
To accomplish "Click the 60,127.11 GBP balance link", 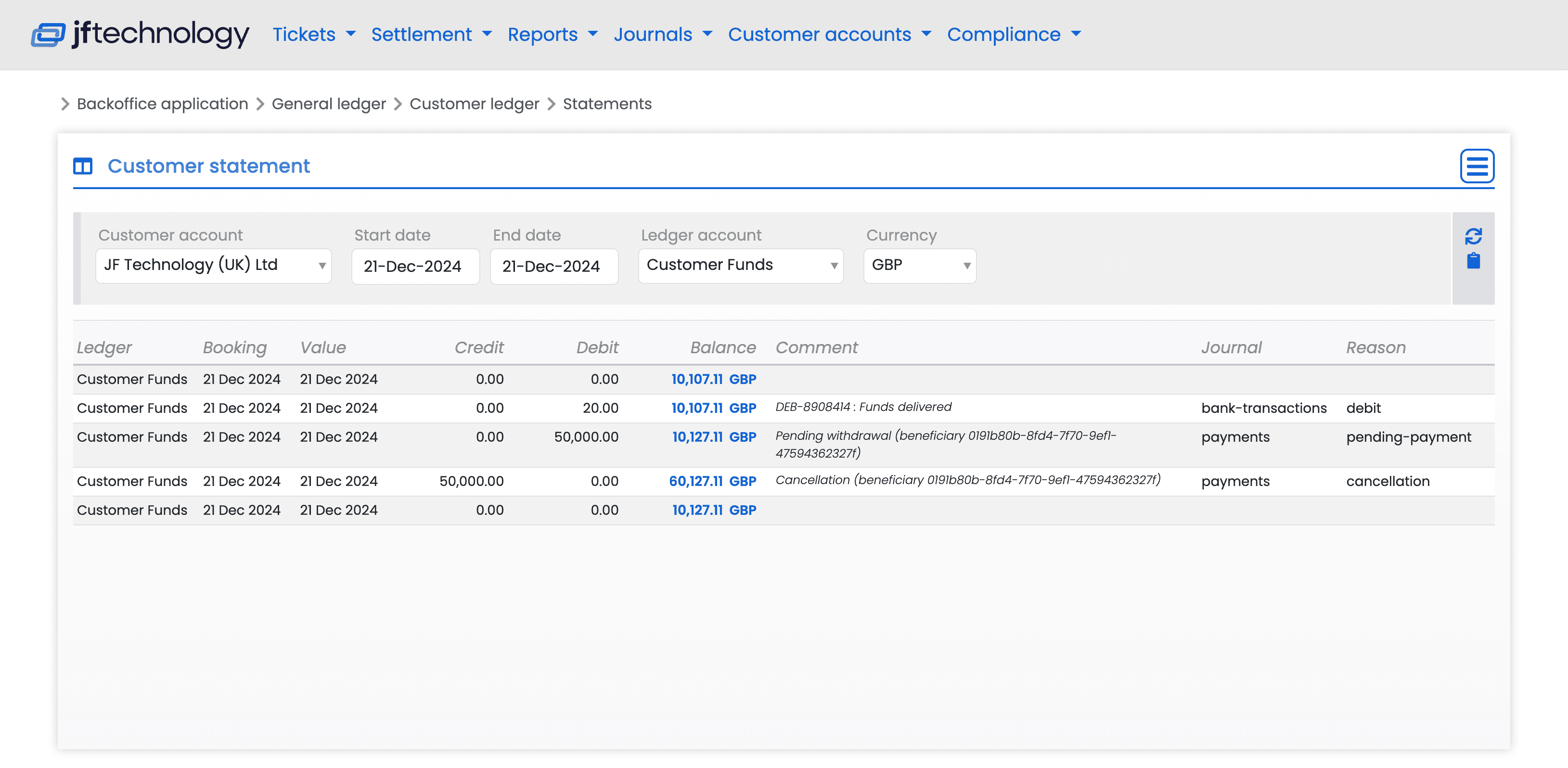I will coord(712,481).
